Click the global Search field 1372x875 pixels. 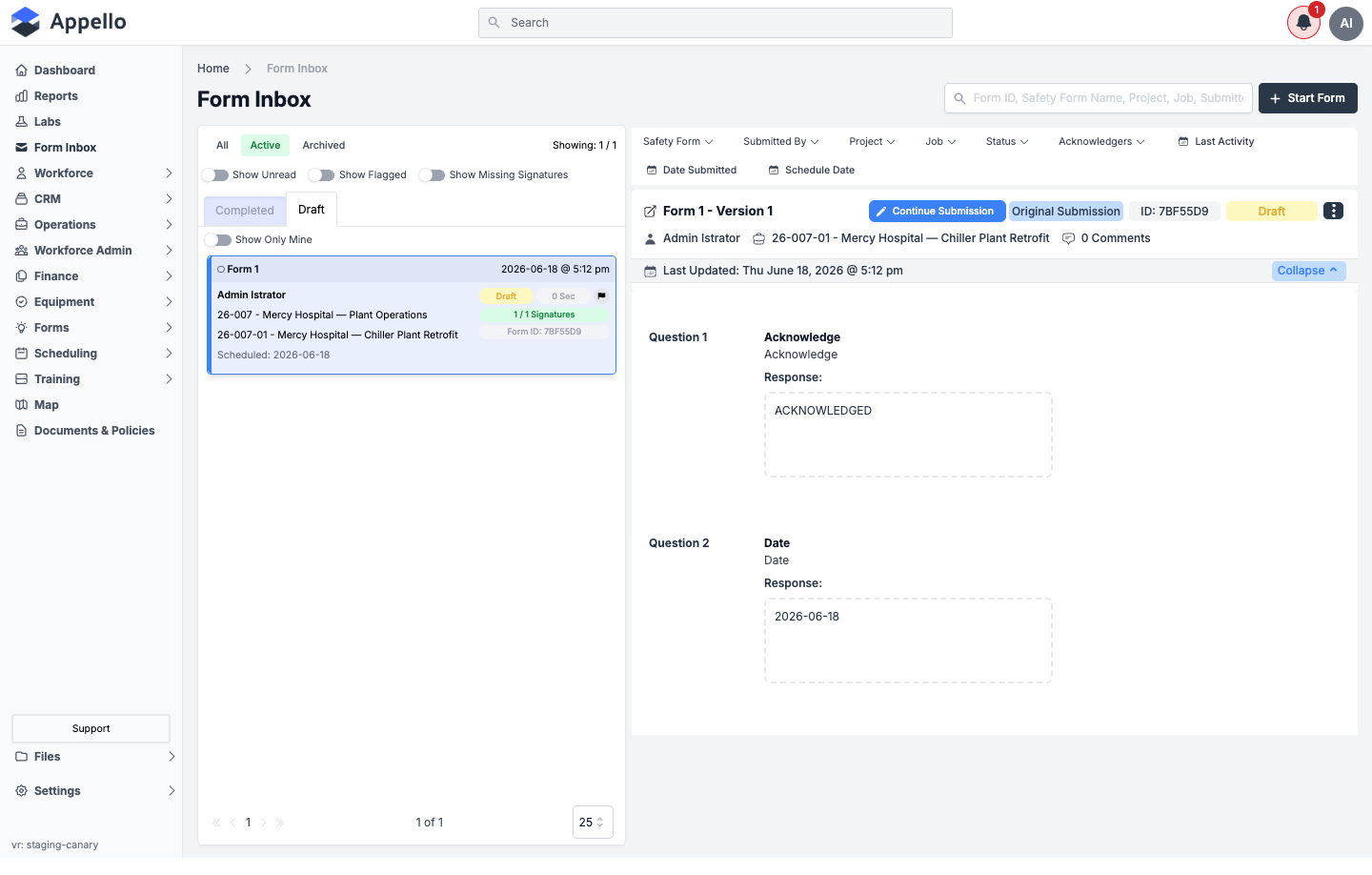point(716,23)
